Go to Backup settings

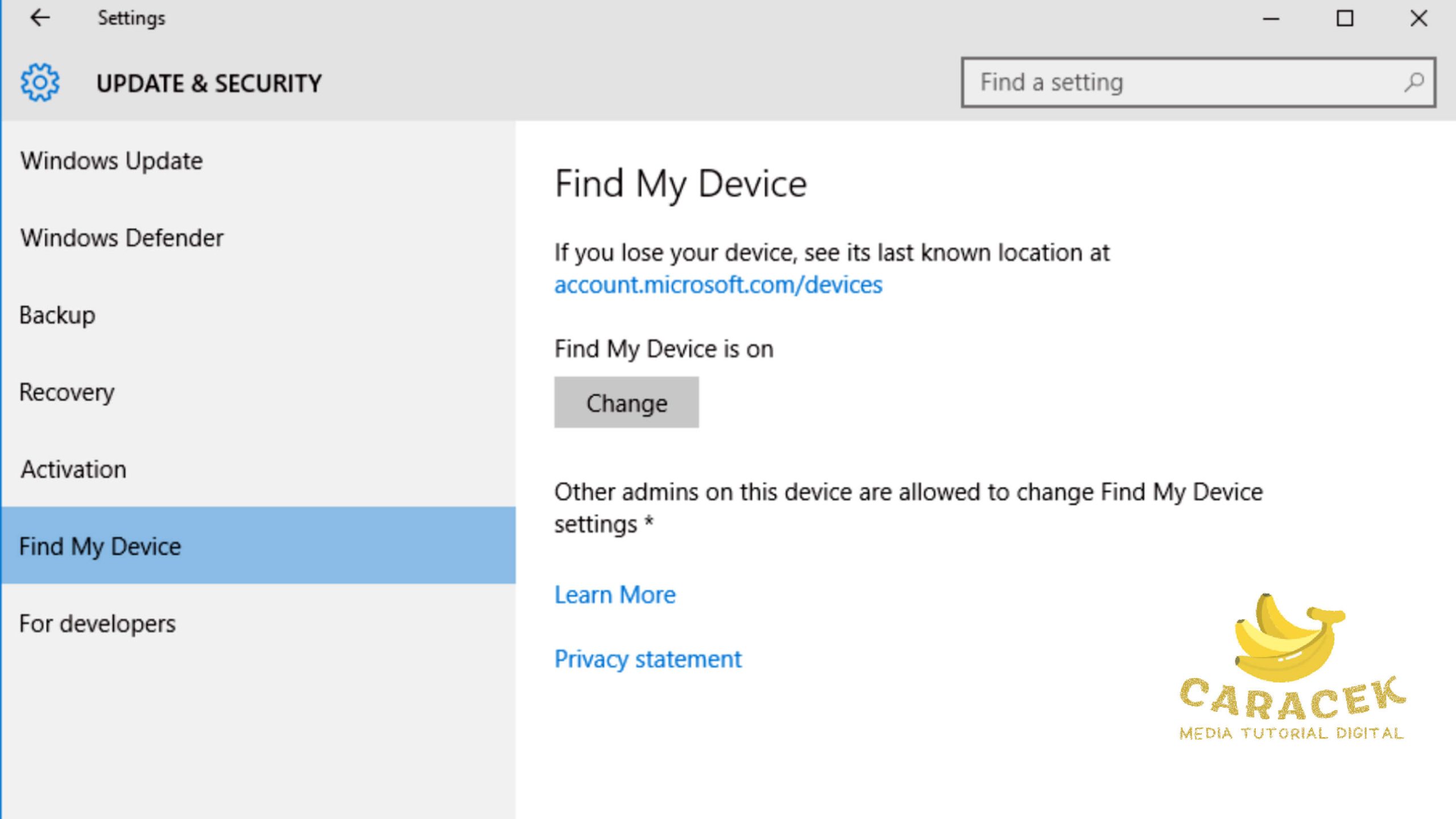pos(57,315)
